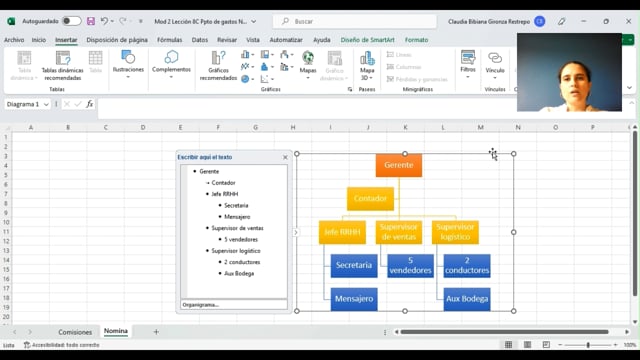This screenshot has width=640, height=360.
Task: Switch to Page Layout view in status bar
Action: [527, 345]
